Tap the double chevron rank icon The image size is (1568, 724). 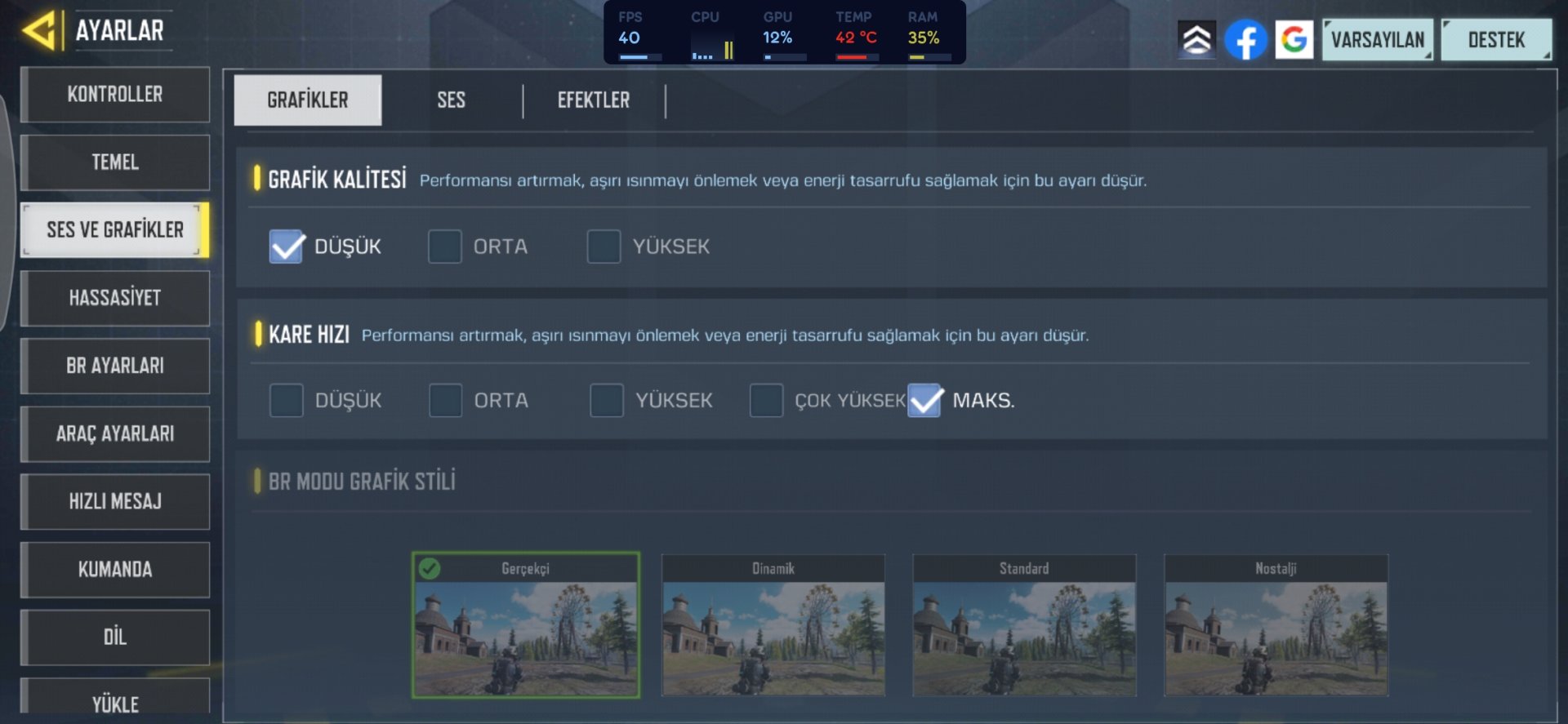1196,39
